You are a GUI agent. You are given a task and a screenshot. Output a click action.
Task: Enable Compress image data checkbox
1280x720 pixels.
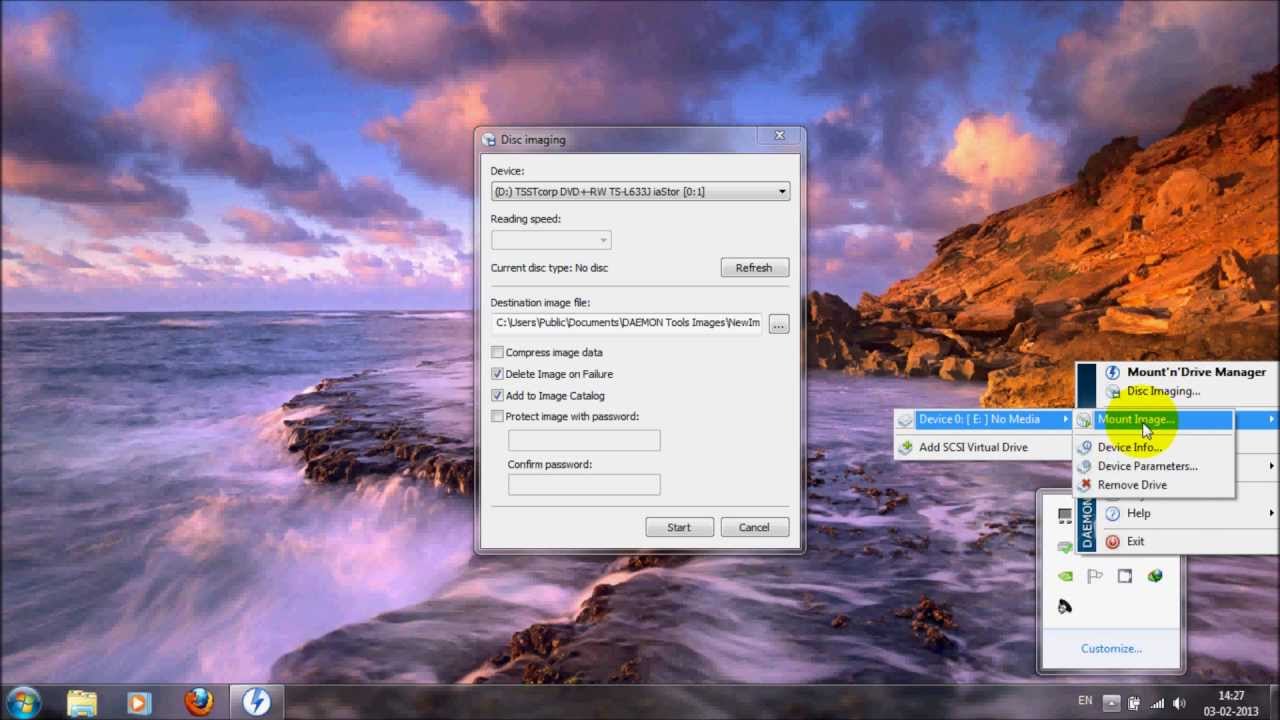click(x=497, y=352)
